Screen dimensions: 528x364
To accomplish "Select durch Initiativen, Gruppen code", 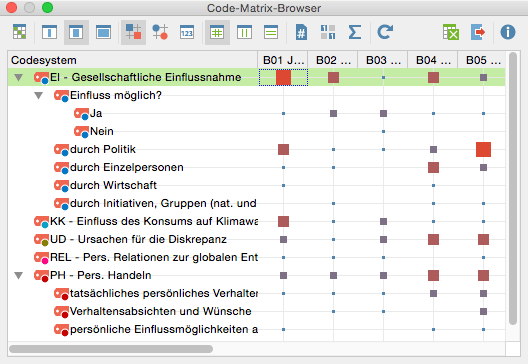I will pyautogui.click(x=163, y=203).
